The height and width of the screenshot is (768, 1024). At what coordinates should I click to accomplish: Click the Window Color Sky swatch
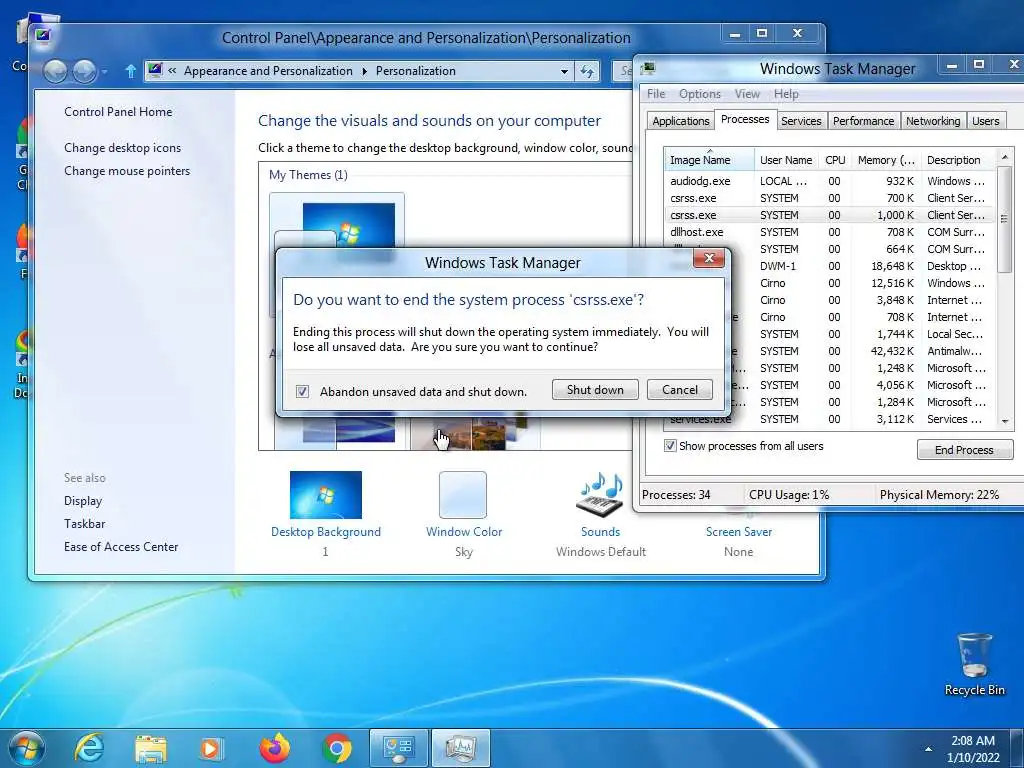click(x=463, y=494)
